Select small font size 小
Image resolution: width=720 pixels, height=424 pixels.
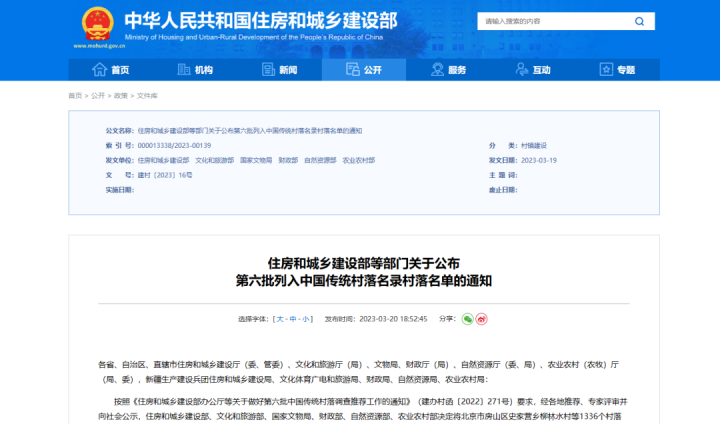point(307,319)
